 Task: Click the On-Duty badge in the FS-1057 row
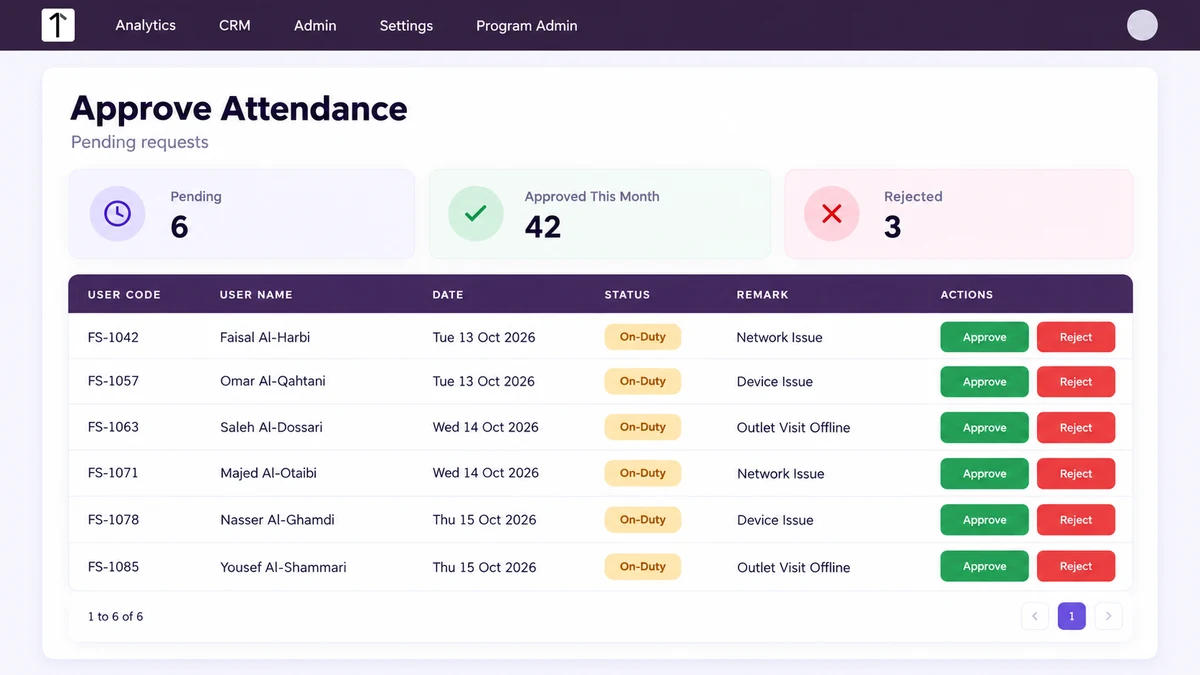pyautogui.click(x=642, y=381)
